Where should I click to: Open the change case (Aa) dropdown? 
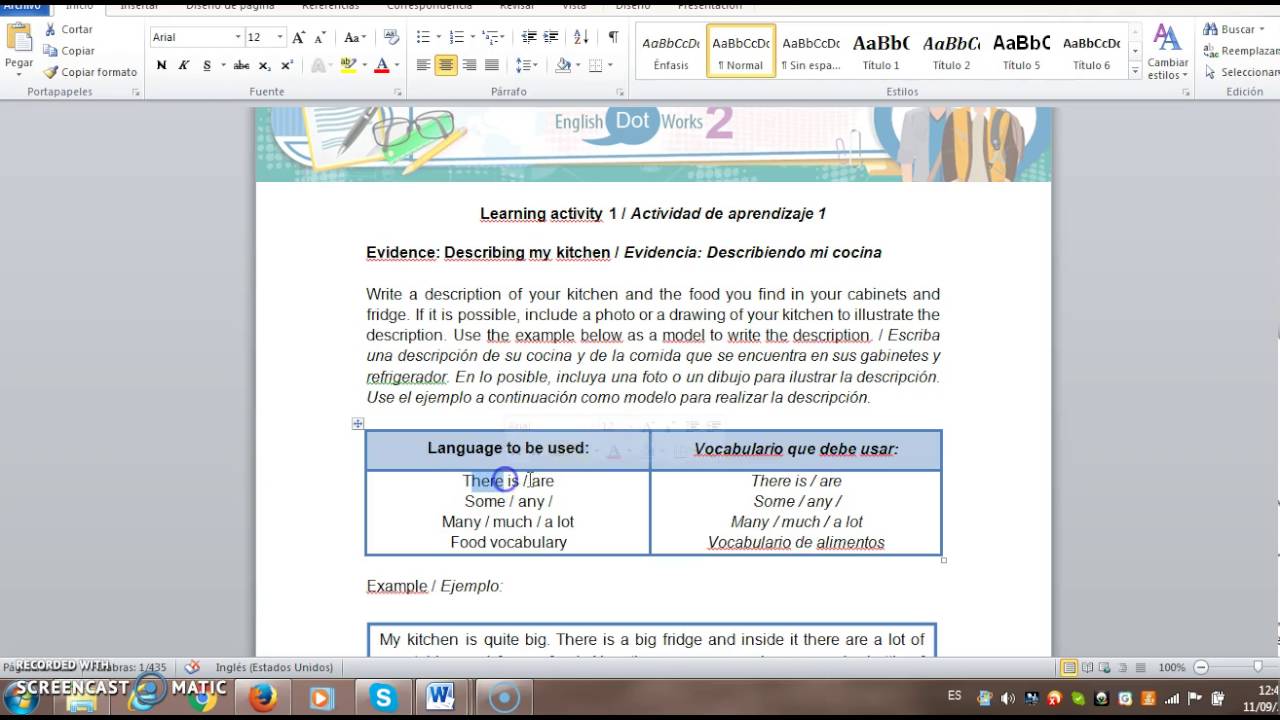354,37
